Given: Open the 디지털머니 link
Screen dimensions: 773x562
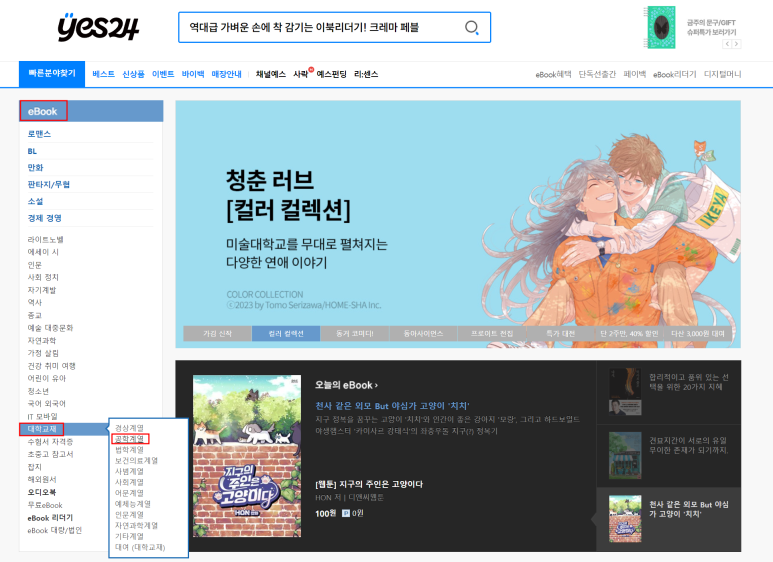Looking at the screenshot, I should tap(722, 74).
